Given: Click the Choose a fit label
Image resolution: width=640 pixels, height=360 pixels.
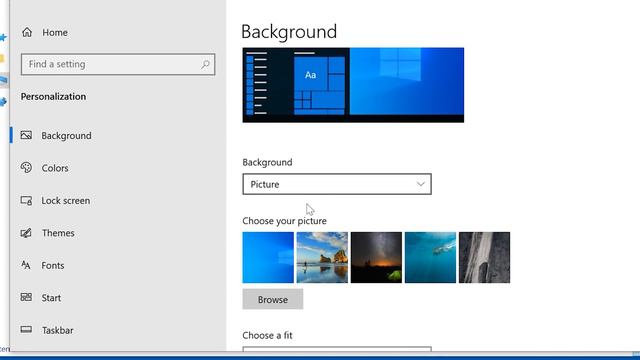Looking at the screenshot, I should pos(267,335).
